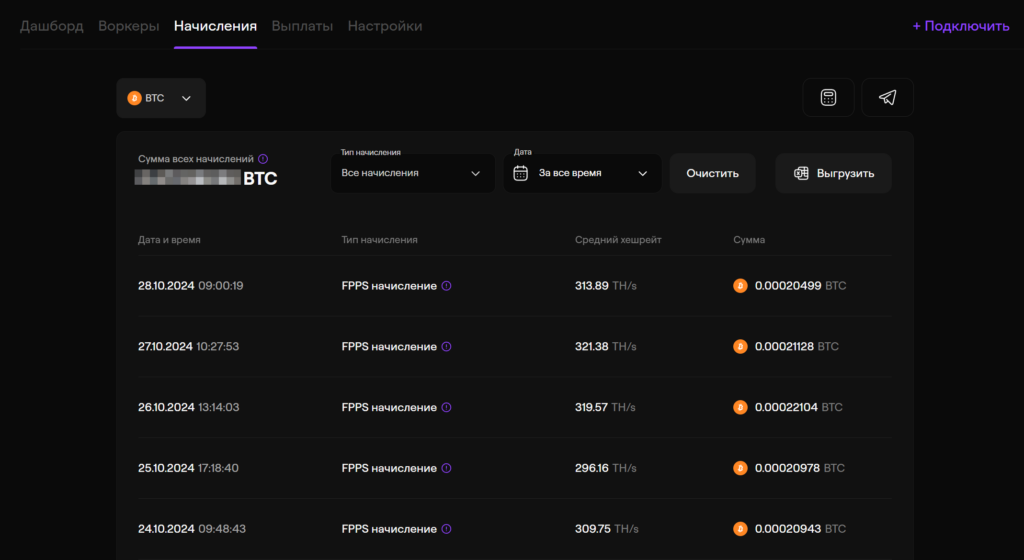1024x560 pixels.
Task: Select date 28.10.2024 09:00:19
Action: (191, 286)
